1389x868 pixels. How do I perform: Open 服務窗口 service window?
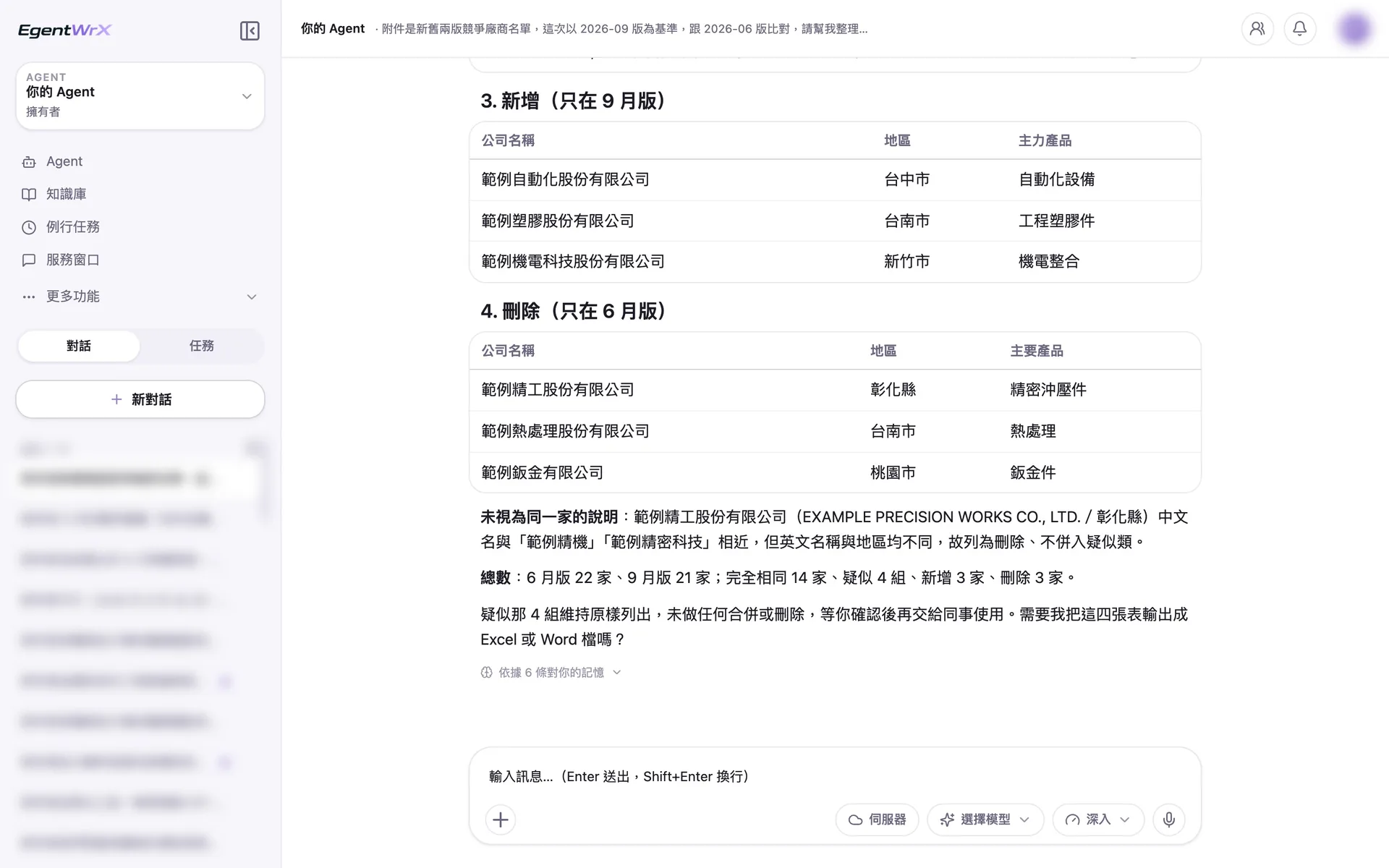pyautogui.click(x=140, y=260)
